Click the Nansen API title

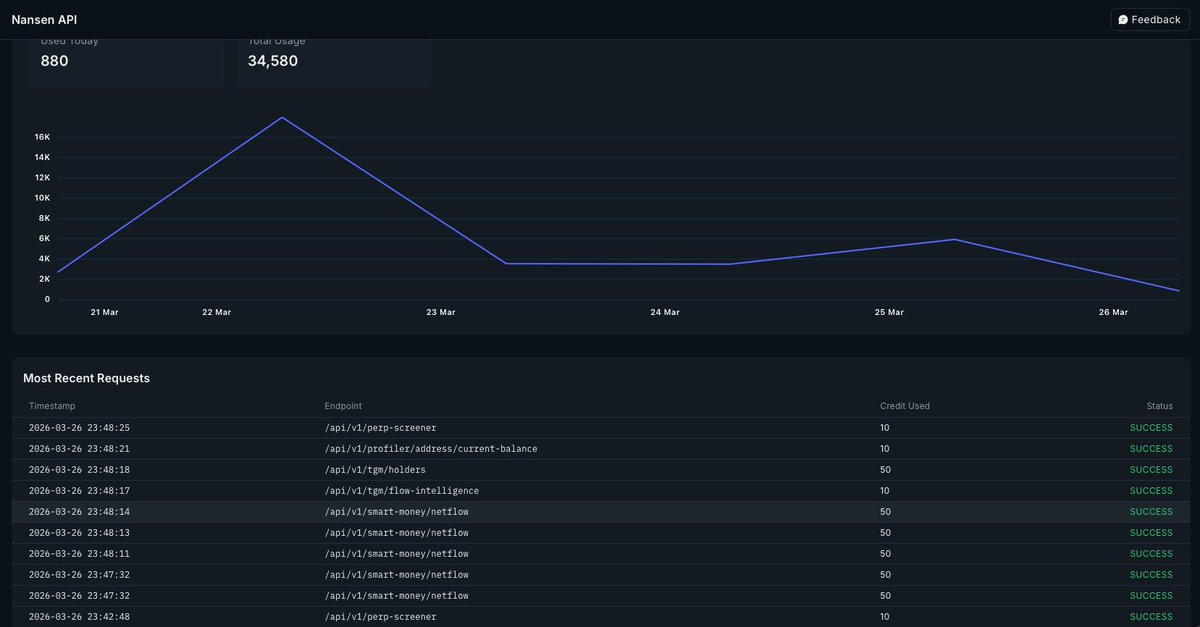point(44,20)
